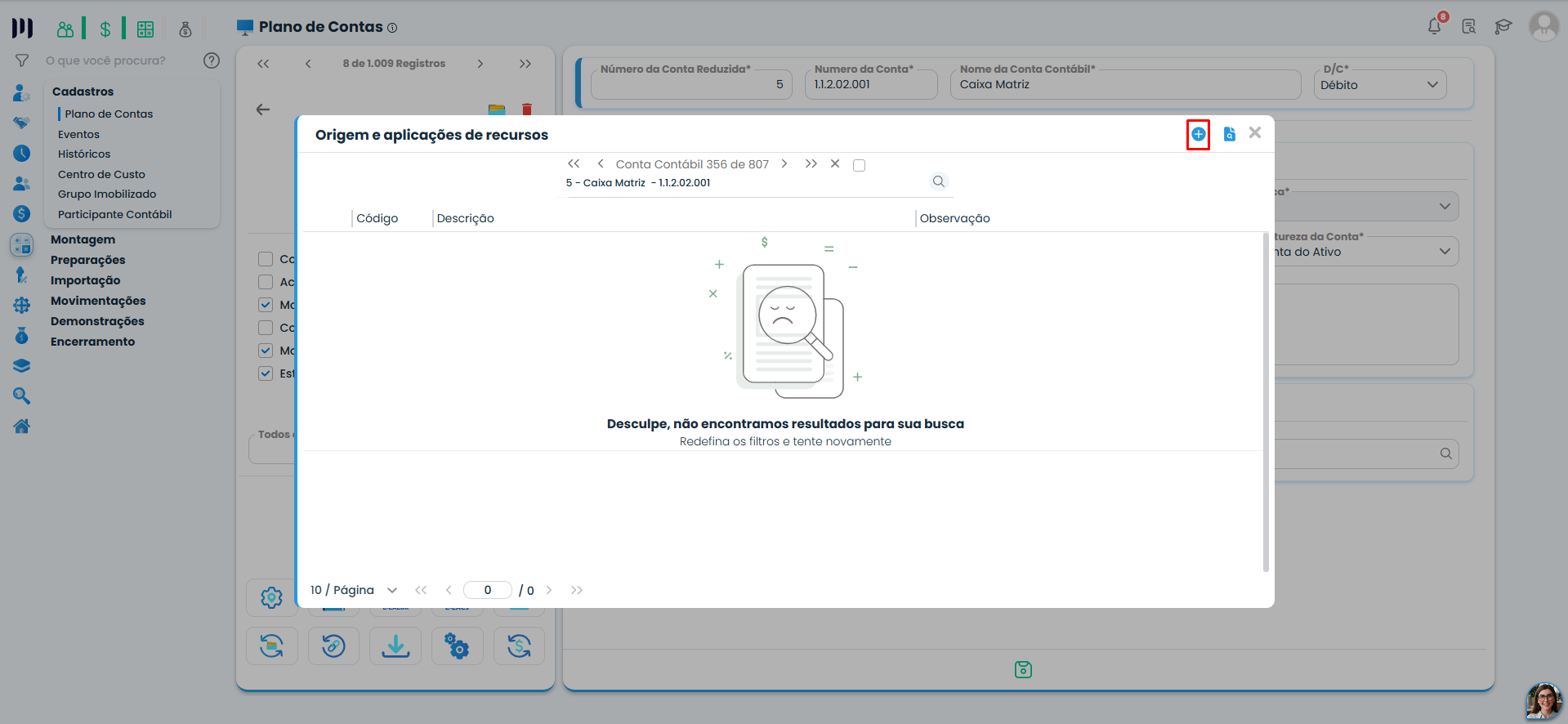The height and width of the screenshot is (724, 1568).
Task: Open the user profile avatar
Action: tap(1543, 26)
